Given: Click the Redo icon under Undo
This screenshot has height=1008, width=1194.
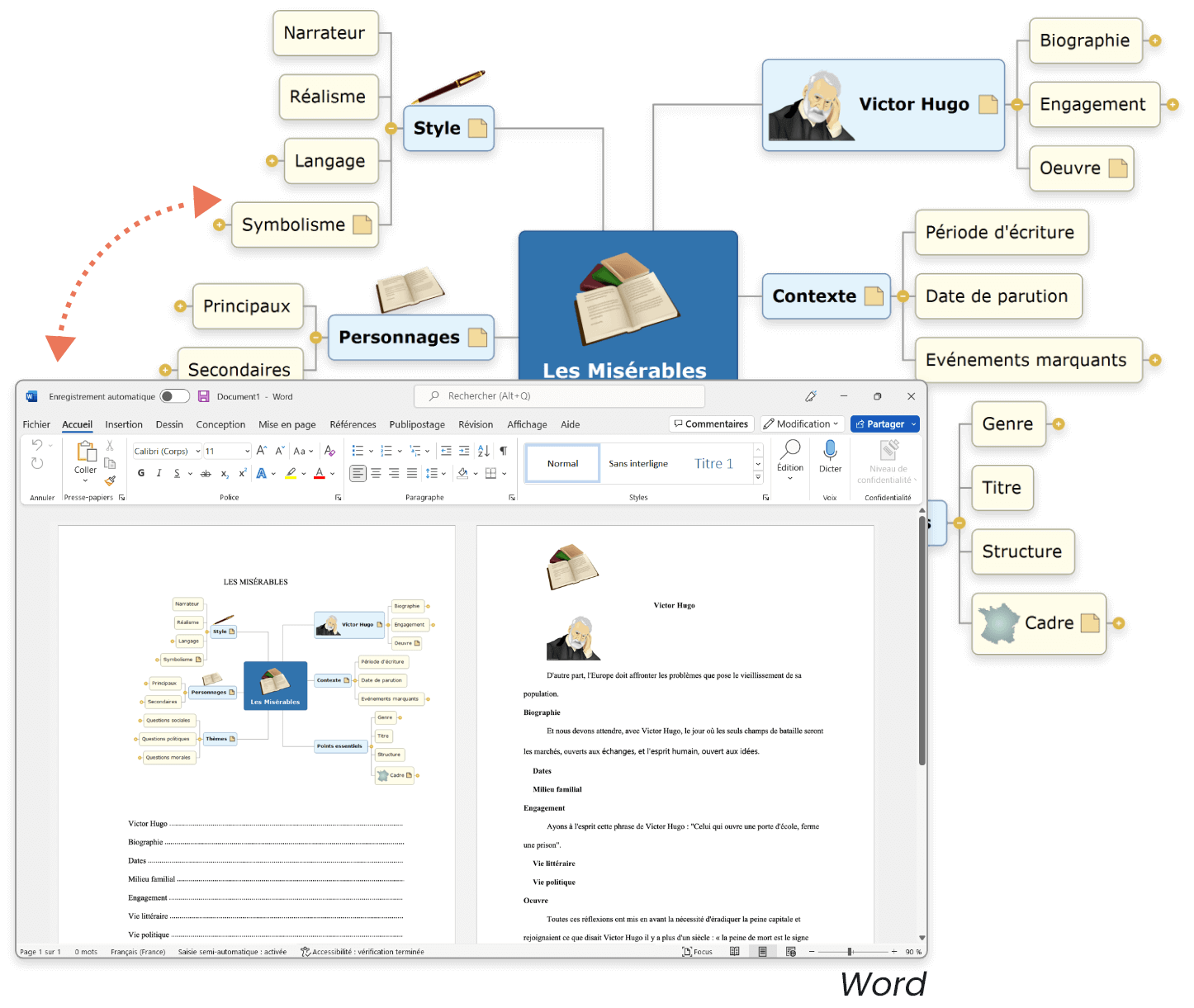Looking at the screenshot, I should click(x=37, y=463).
